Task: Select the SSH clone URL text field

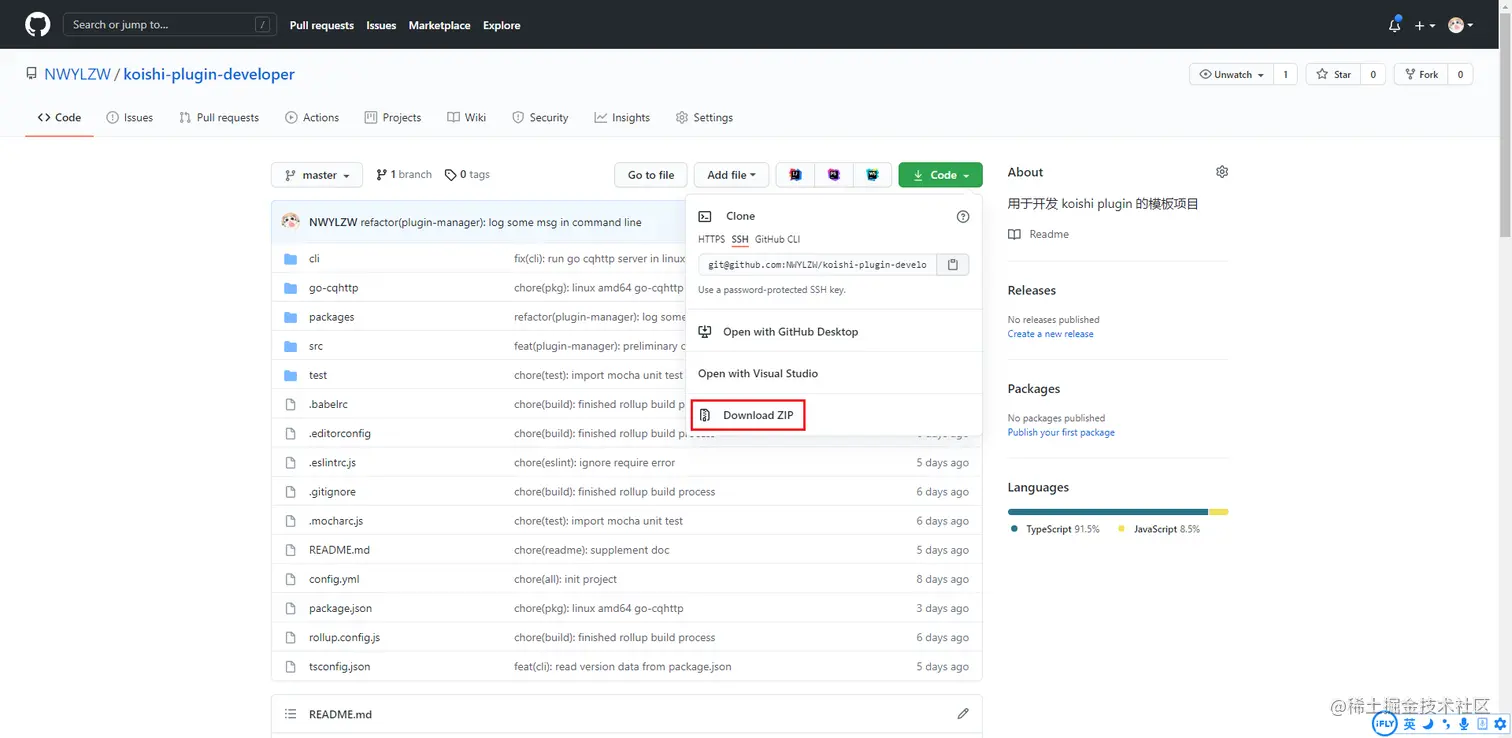Action: pos(818,265)
